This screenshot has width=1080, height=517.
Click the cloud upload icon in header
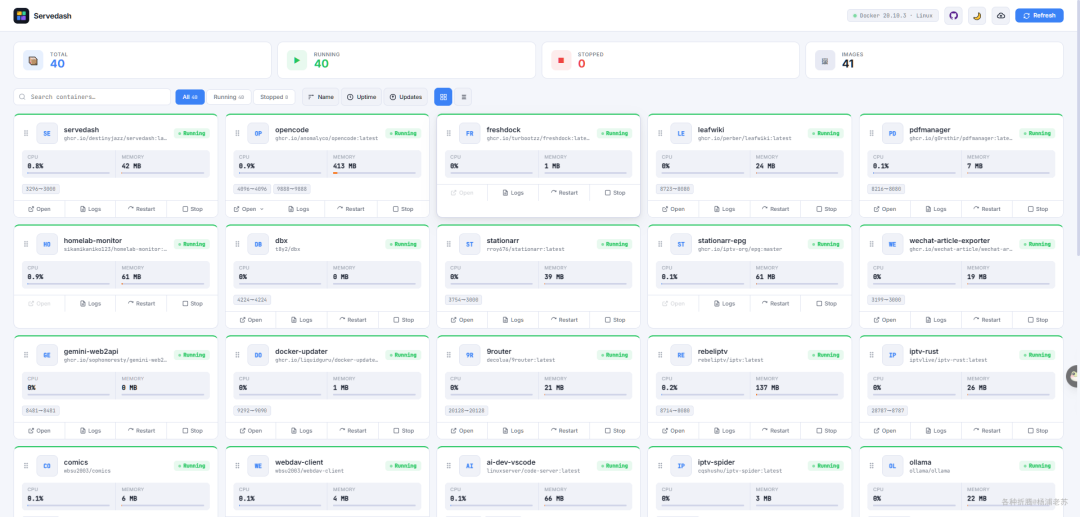(x=1000, y=15)
